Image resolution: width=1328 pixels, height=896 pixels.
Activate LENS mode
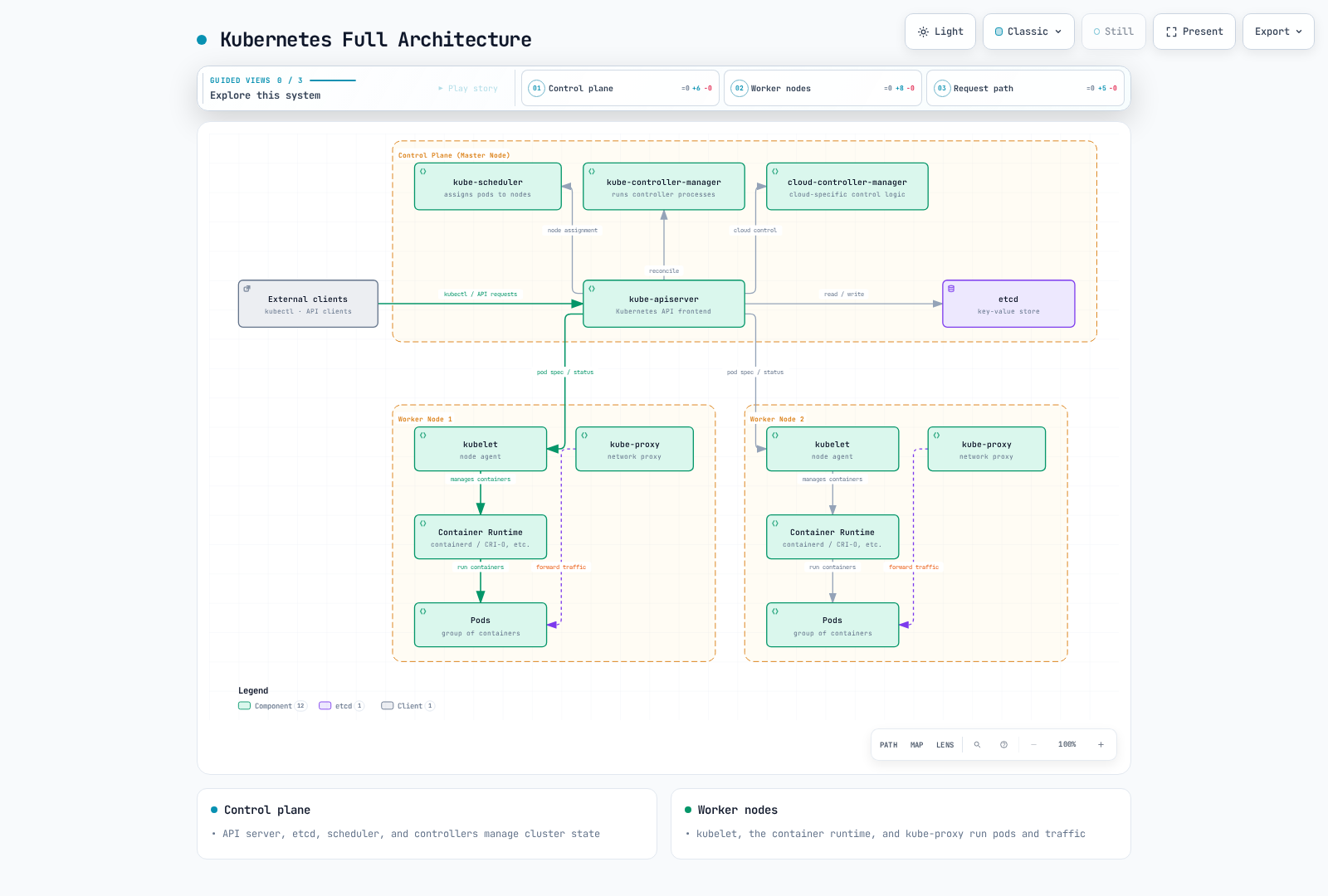coord(945,745)
